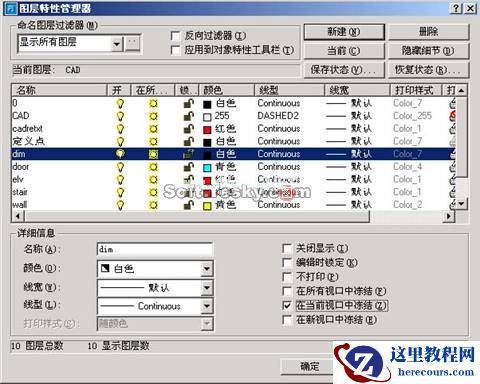Viewport: 480px width, 384px height.
Task: Open the 线型 Continuous dropdown
Action: coord(207,306)
